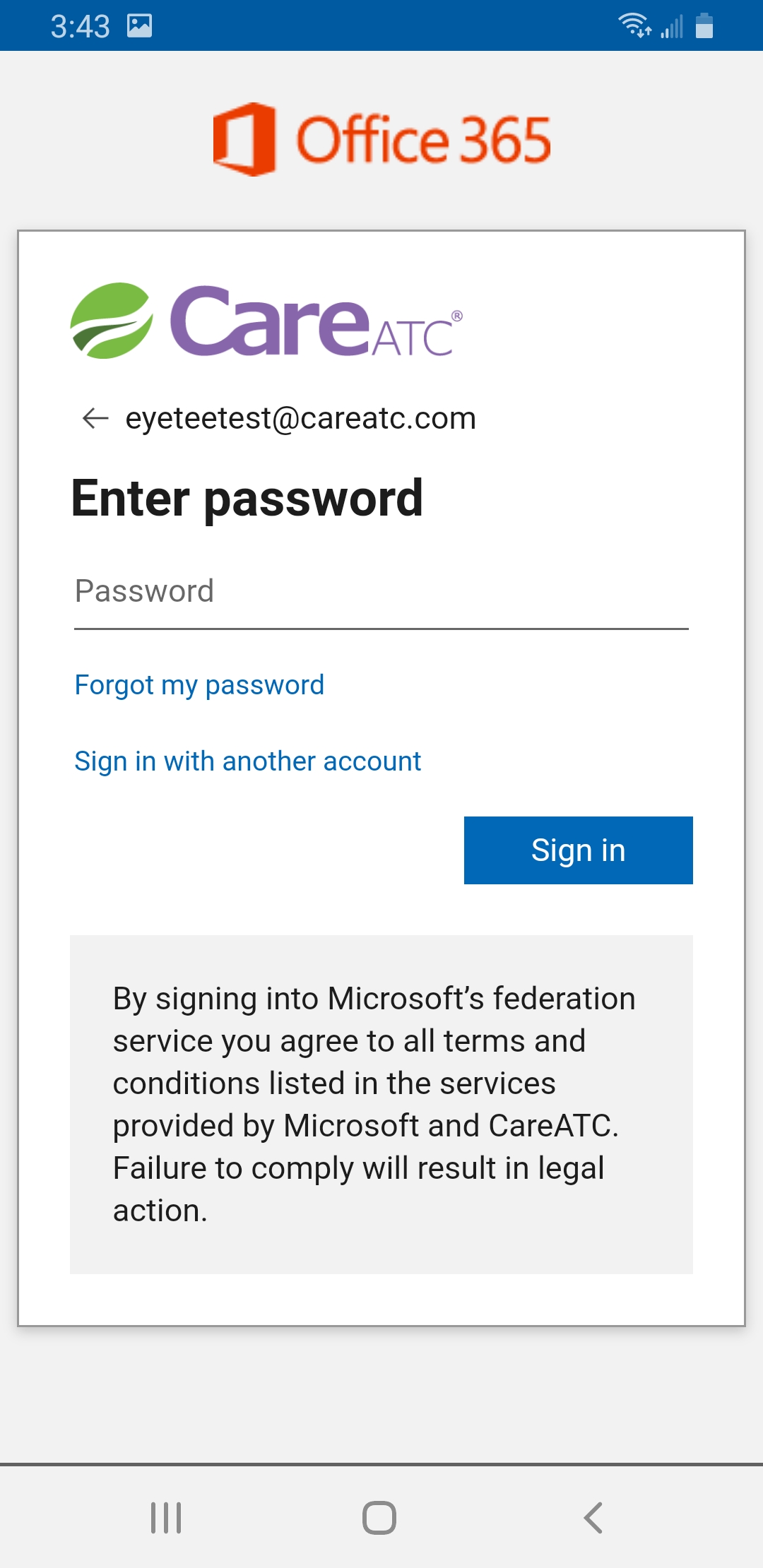Image resolution: width=763 pixels, height=1568 pixels.
Task: Tap the federation service terms notice
Action: click(x=381, y=1105)
